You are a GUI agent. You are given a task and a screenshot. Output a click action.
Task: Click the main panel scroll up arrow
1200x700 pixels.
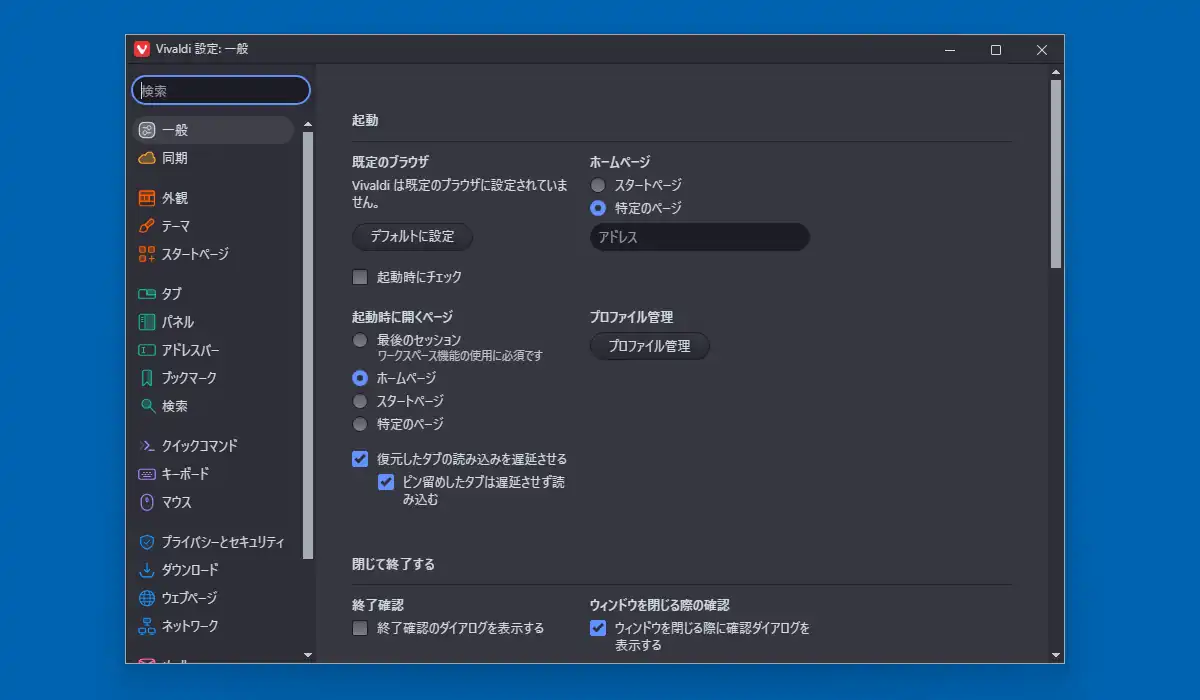coord(1056,72)
